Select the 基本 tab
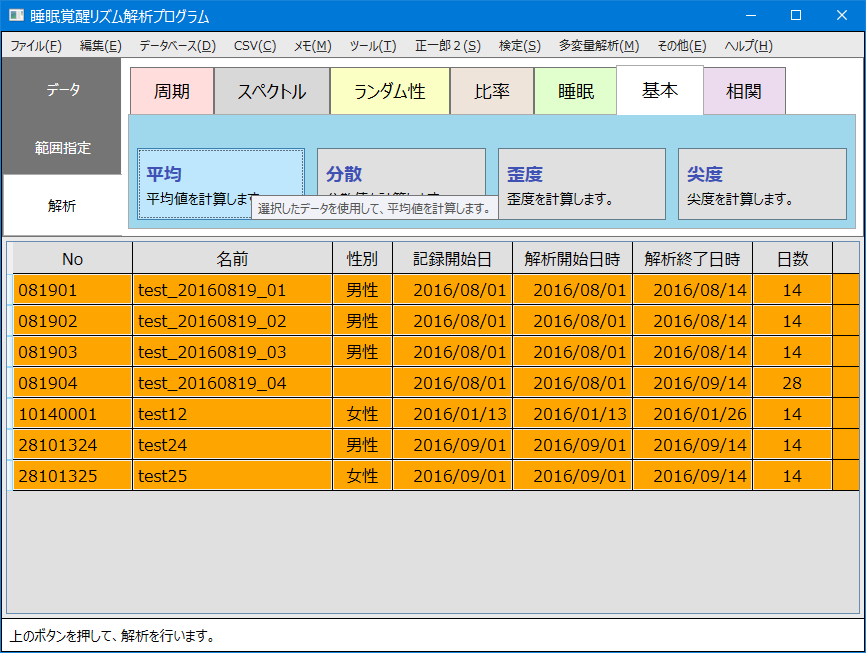The height and width of the screenshot is (653, 866). point(659,90)
